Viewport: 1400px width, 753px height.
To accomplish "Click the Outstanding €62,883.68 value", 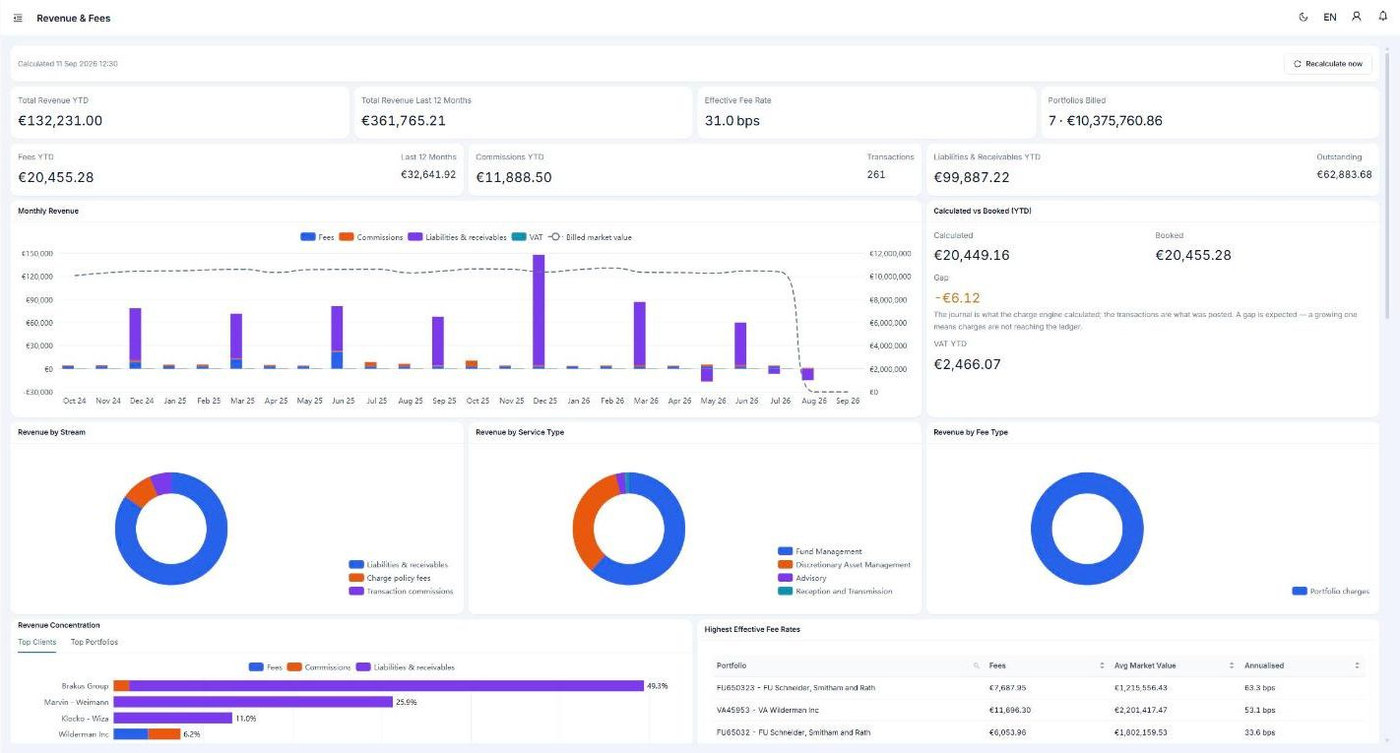I will pos(1344,174).
